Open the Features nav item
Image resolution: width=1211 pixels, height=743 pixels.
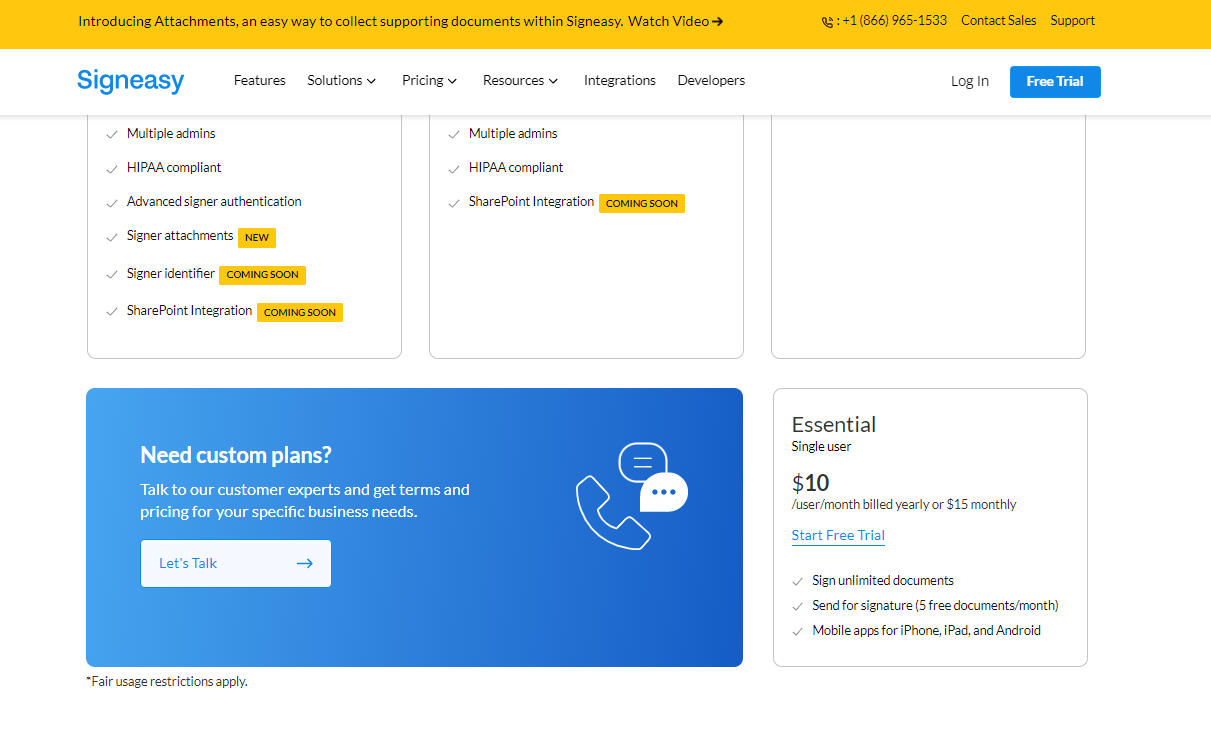[x=259, y=80]
